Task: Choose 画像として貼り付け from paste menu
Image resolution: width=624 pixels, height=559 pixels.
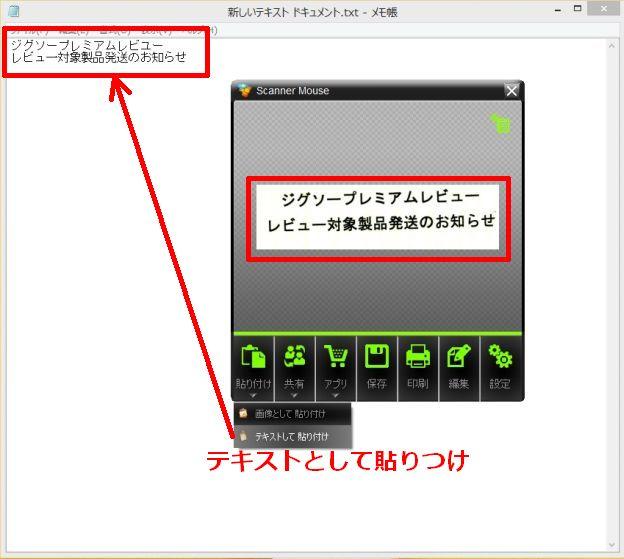Action: 292,414
